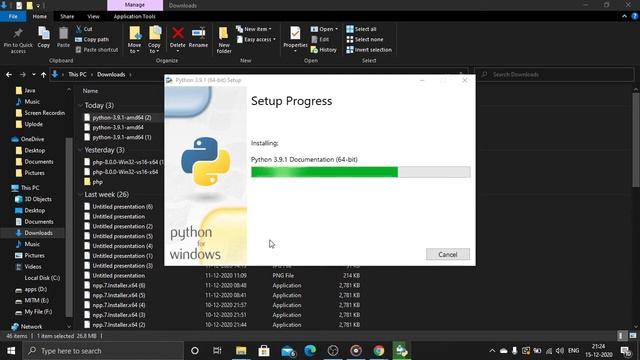Switch to the View ribbon tab
The image size is (640, 360).
93,16
